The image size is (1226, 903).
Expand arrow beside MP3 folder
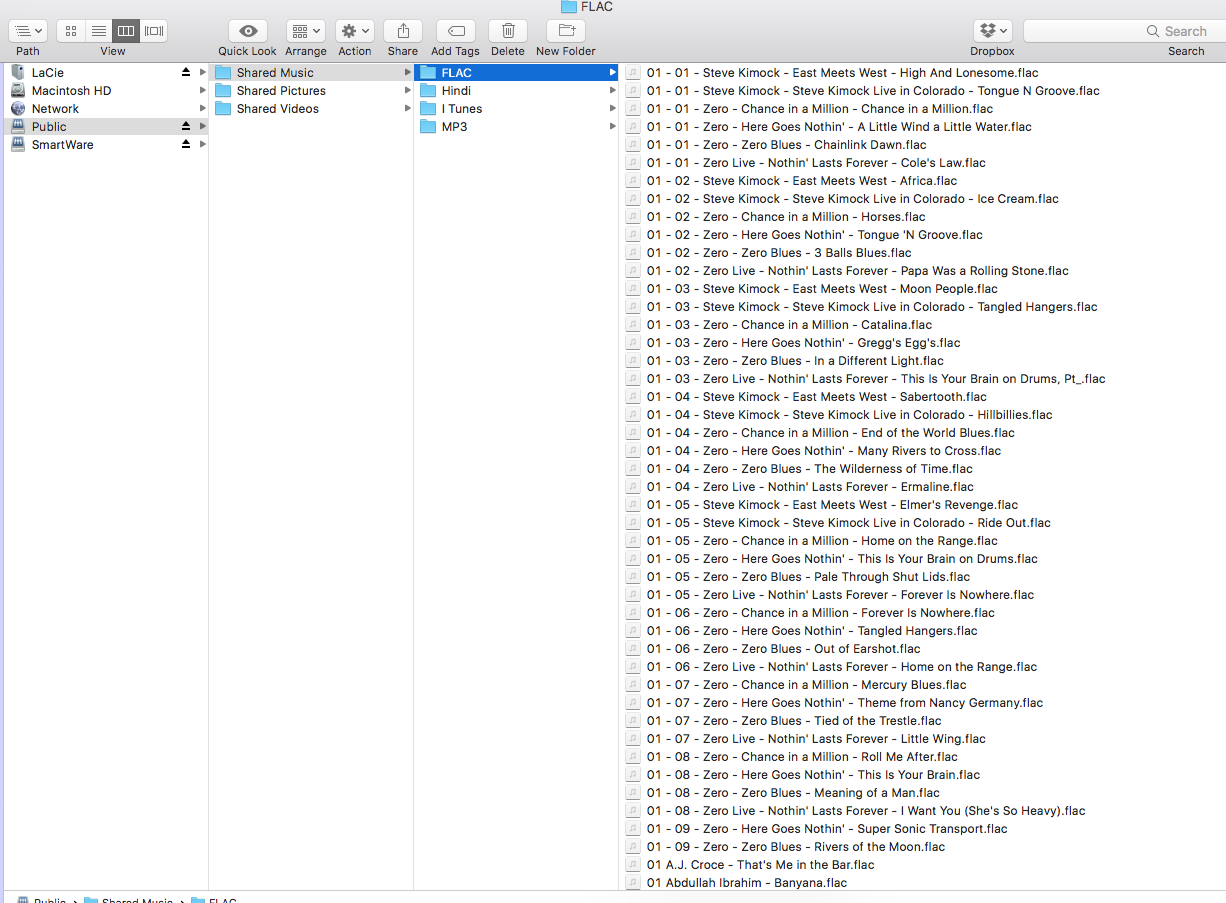(x=613, y=126)
